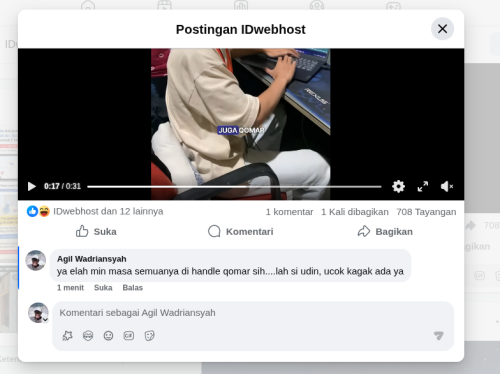Open the emoji picker

pyautogui.click(x=108, y=336)
